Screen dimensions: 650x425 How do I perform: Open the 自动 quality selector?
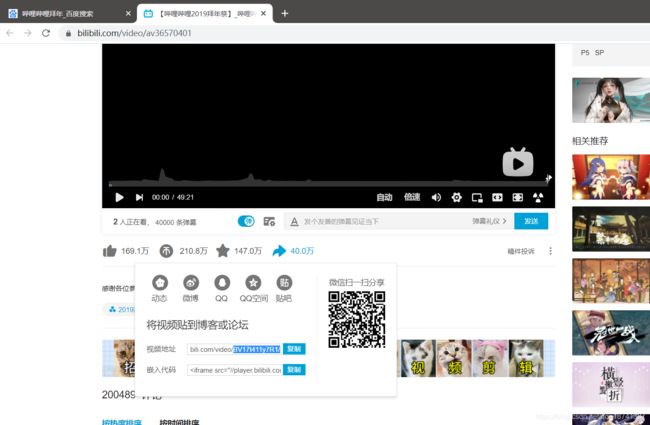(384, 197)
